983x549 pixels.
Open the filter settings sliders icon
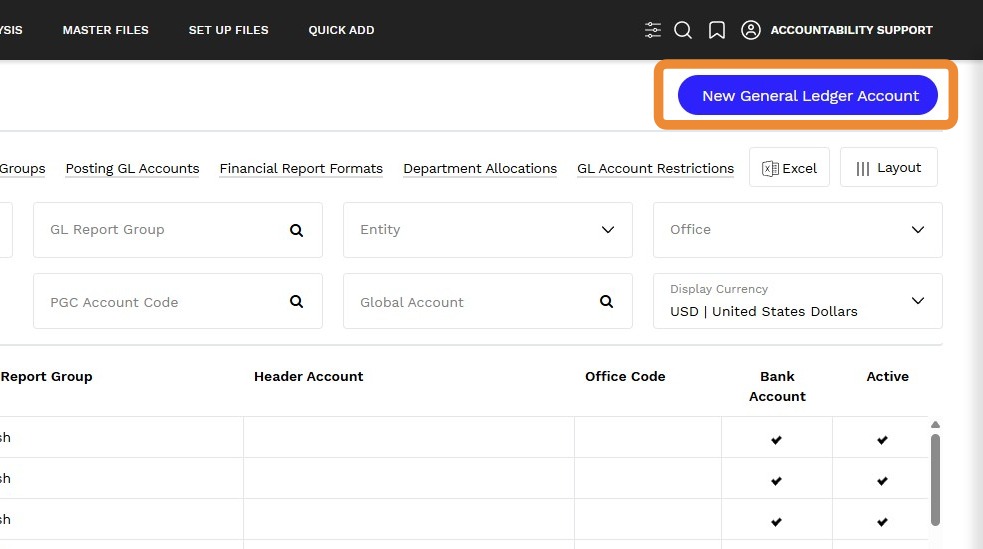pyautogui.click(x=653, y=30)
